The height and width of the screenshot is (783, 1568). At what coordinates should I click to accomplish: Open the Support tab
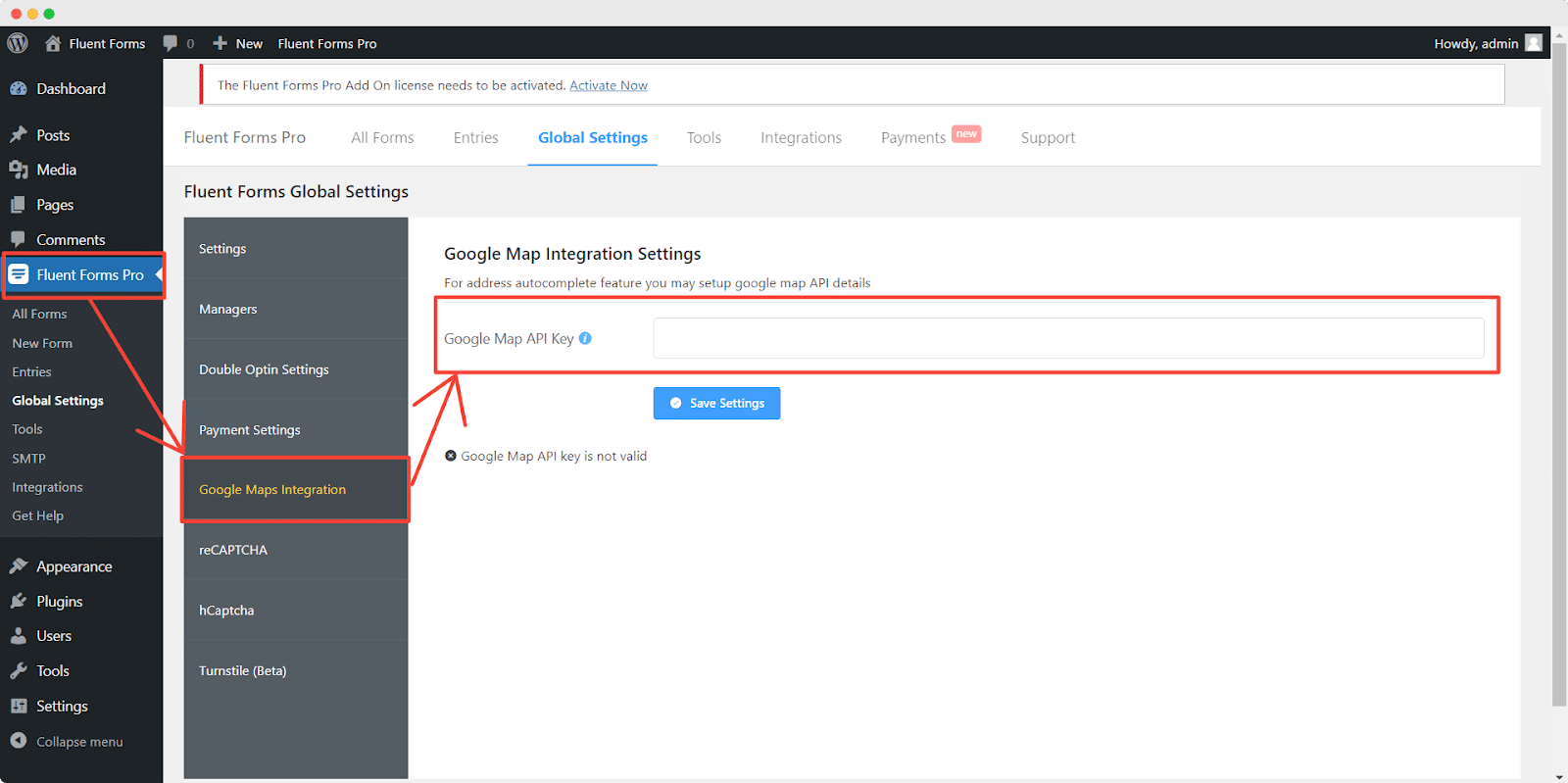point(1048,137)
